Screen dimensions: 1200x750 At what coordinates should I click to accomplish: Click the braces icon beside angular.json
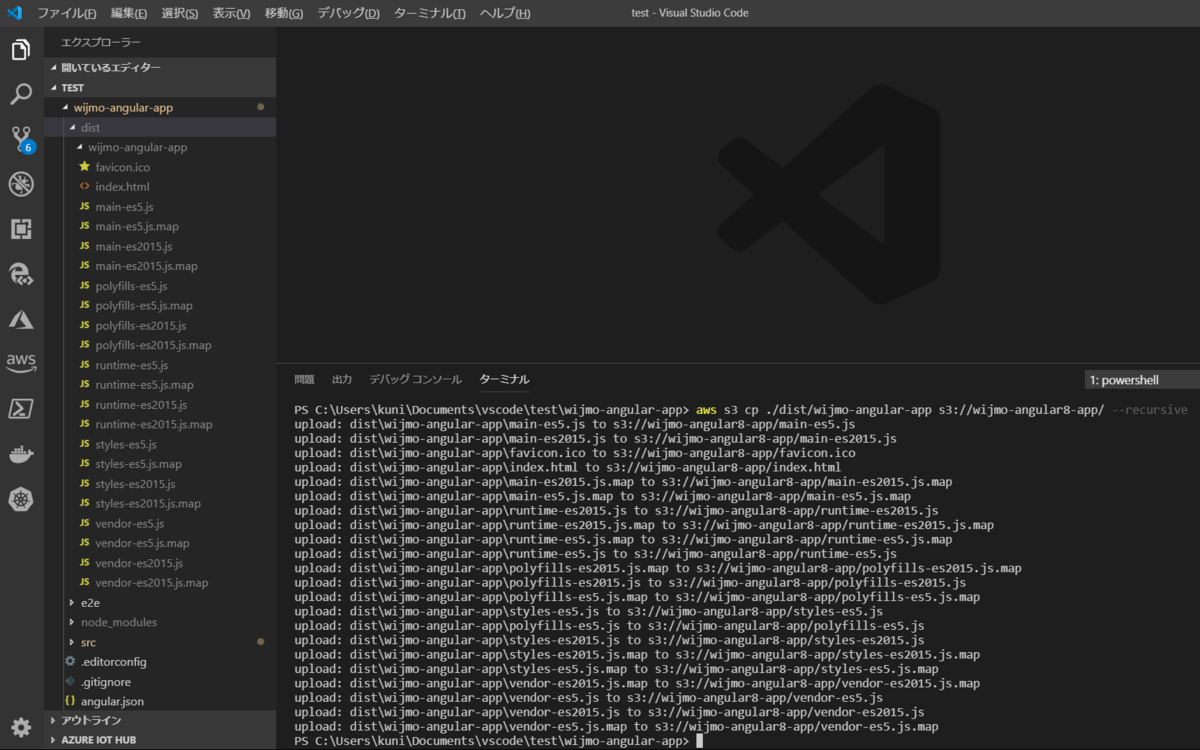tap(70, 702)
